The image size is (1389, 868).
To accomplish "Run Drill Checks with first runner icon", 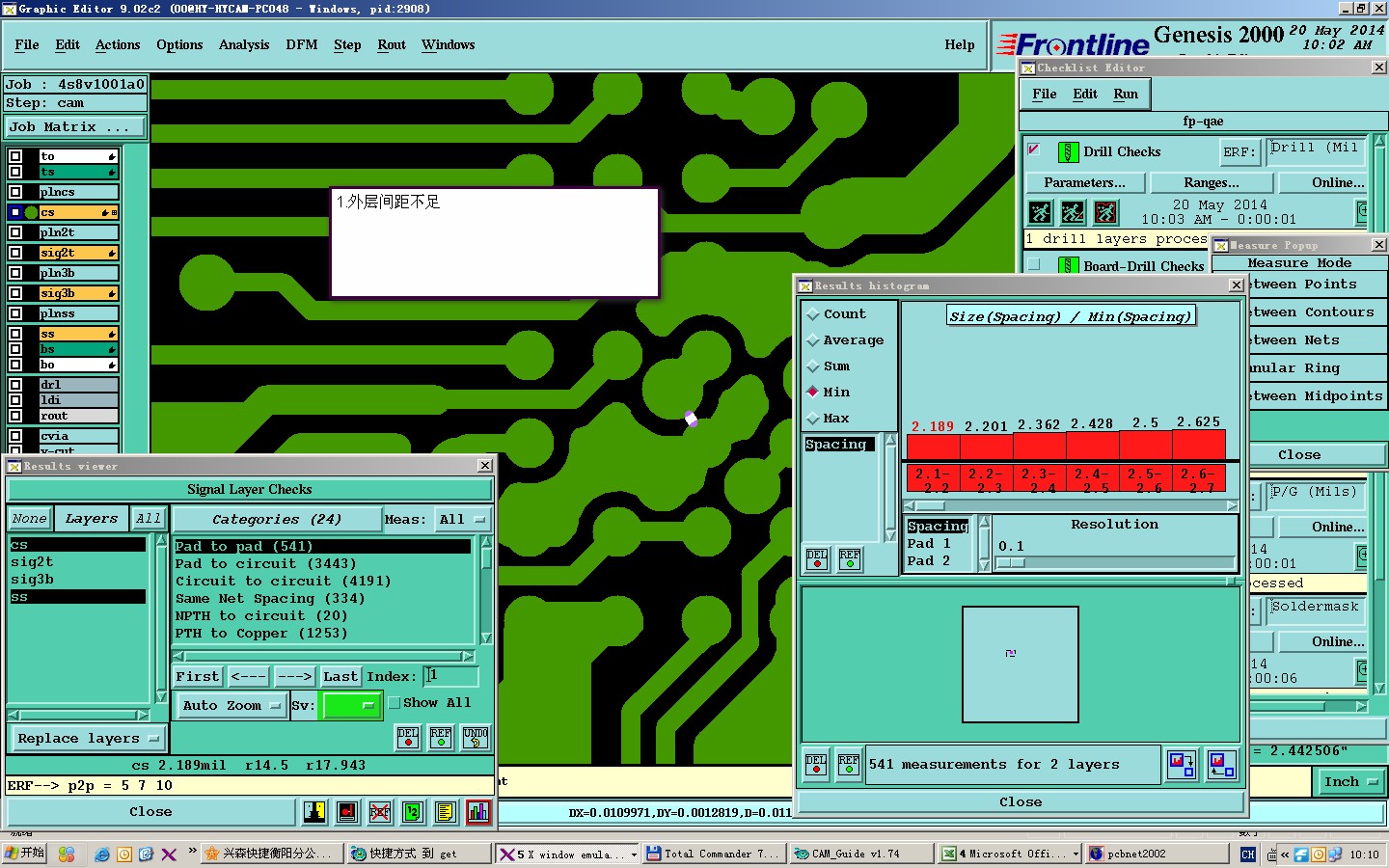I will point(1040,212).
